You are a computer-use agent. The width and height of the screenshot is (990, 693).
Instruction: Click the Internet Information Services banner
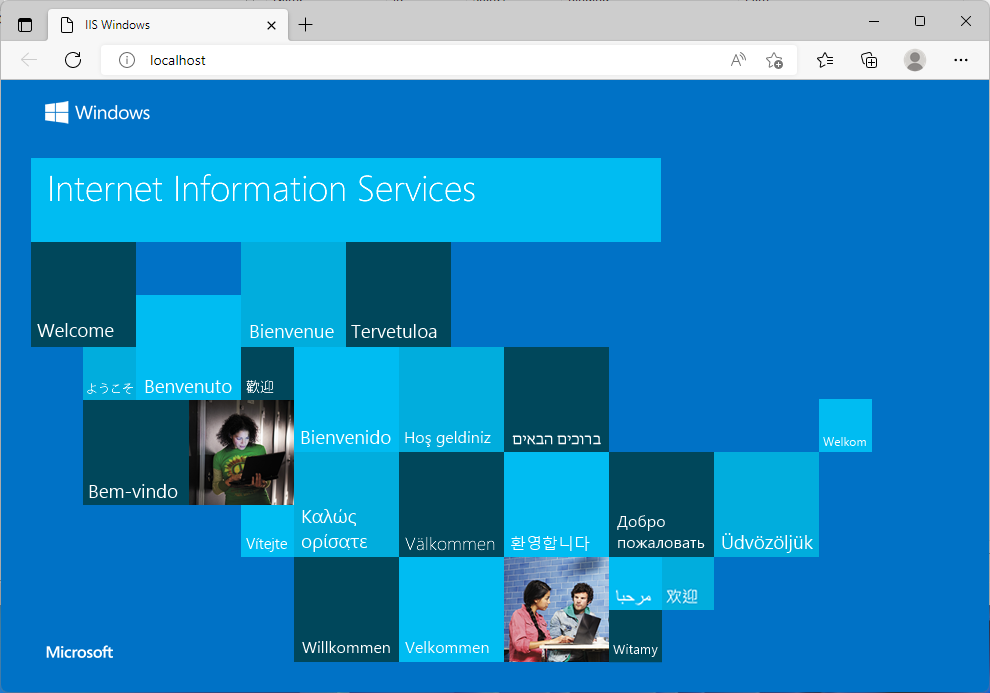[345, 199]
